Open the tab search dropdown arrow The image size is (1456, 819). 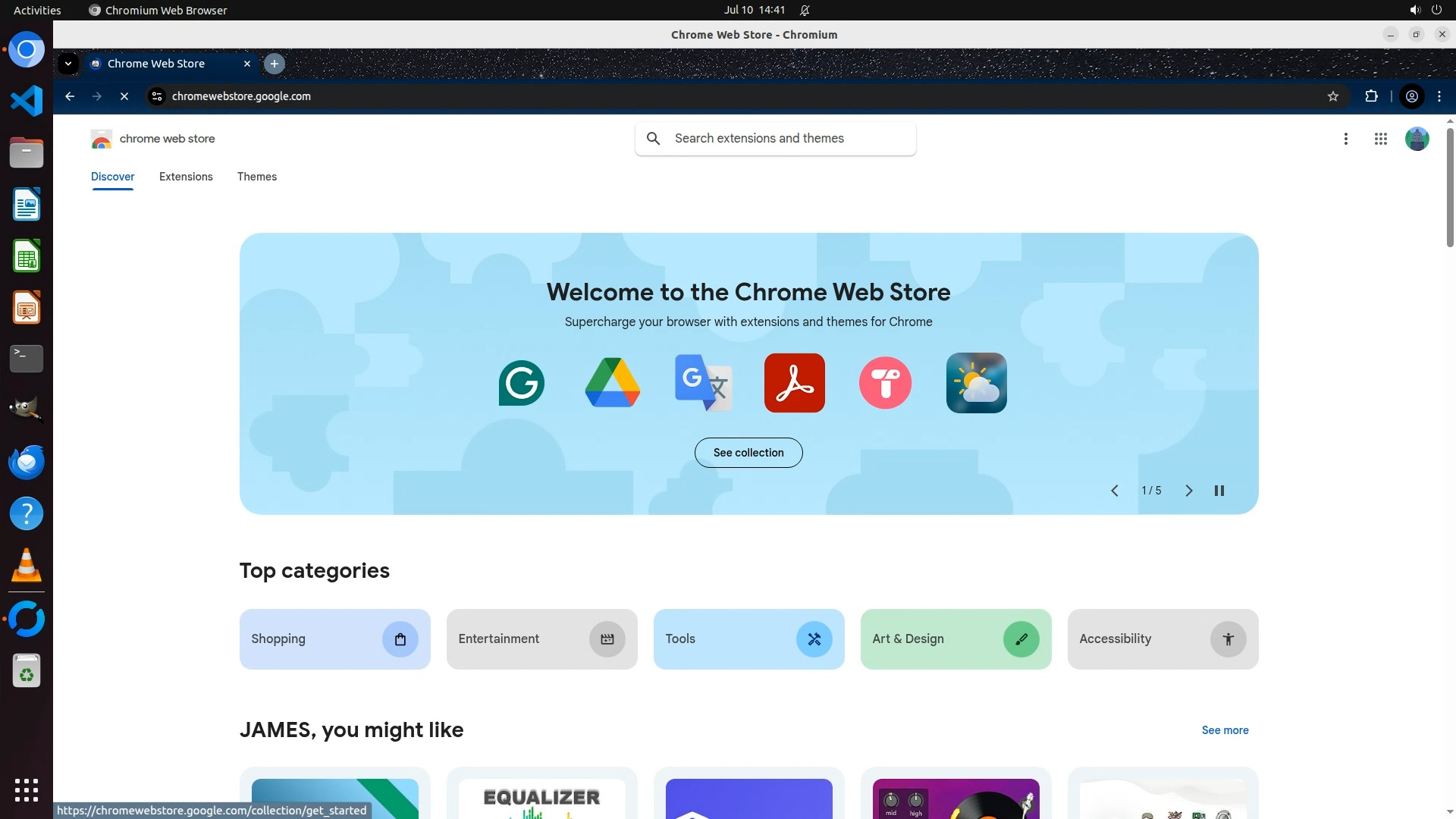(68, 64)
